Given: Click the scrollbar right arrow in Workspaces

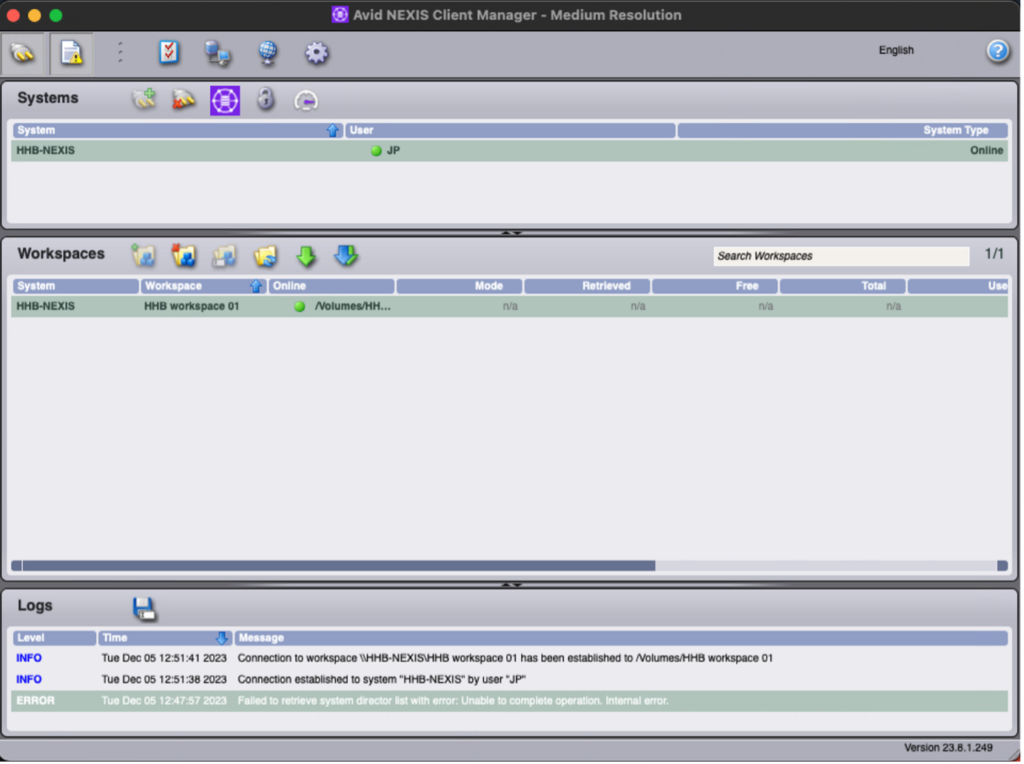Looking at the screenshot, I should click(1002, 565).
